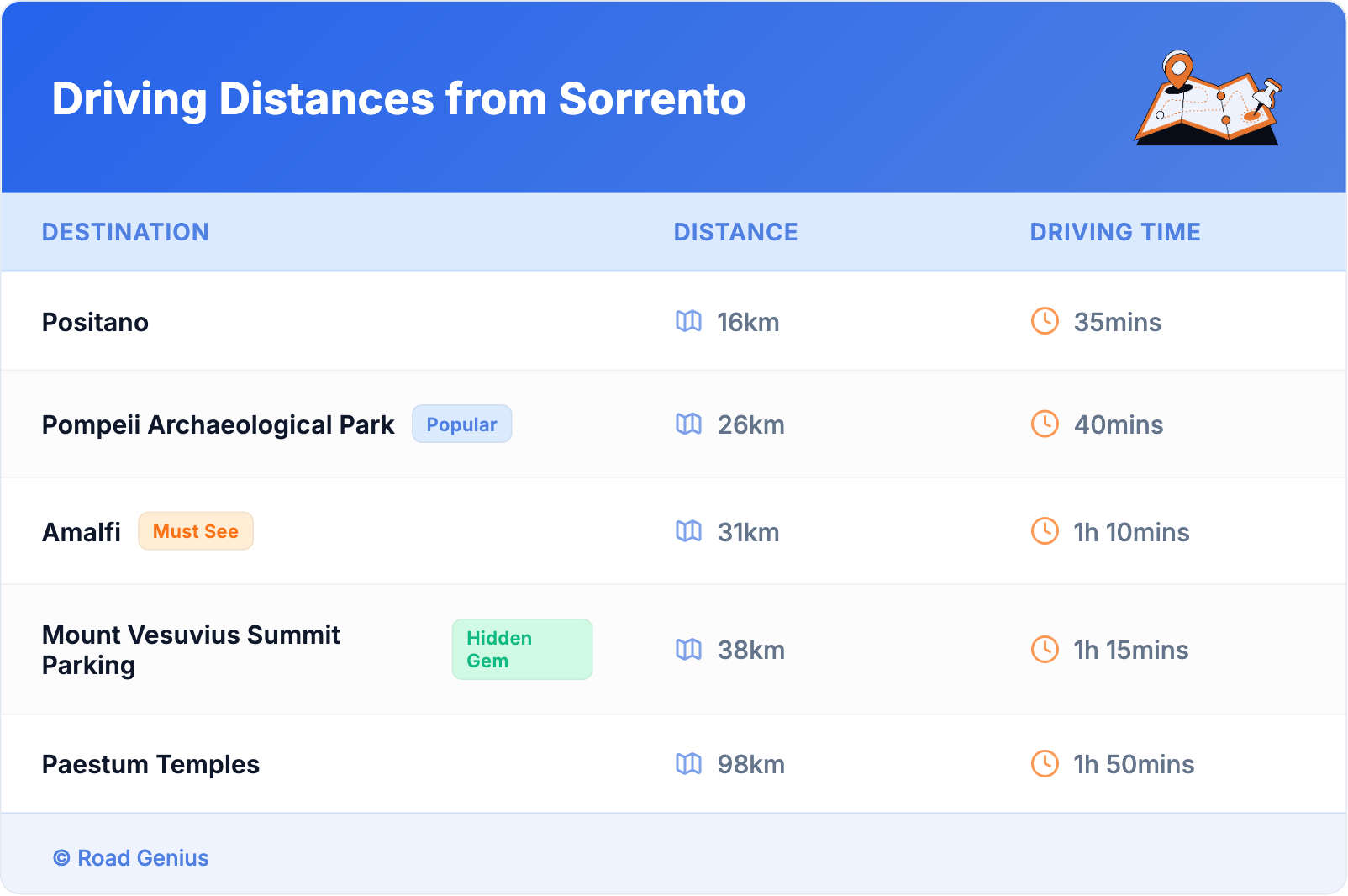Select the Must See badge
The height and width of the screenshot is (896, 1348).
(x=196, y=531)
